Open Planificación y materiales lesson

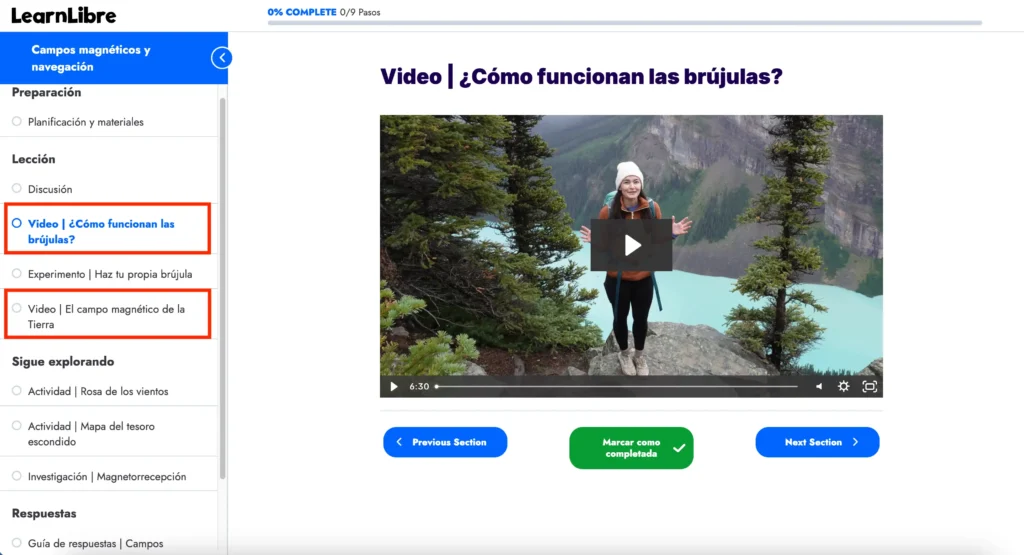86,122
